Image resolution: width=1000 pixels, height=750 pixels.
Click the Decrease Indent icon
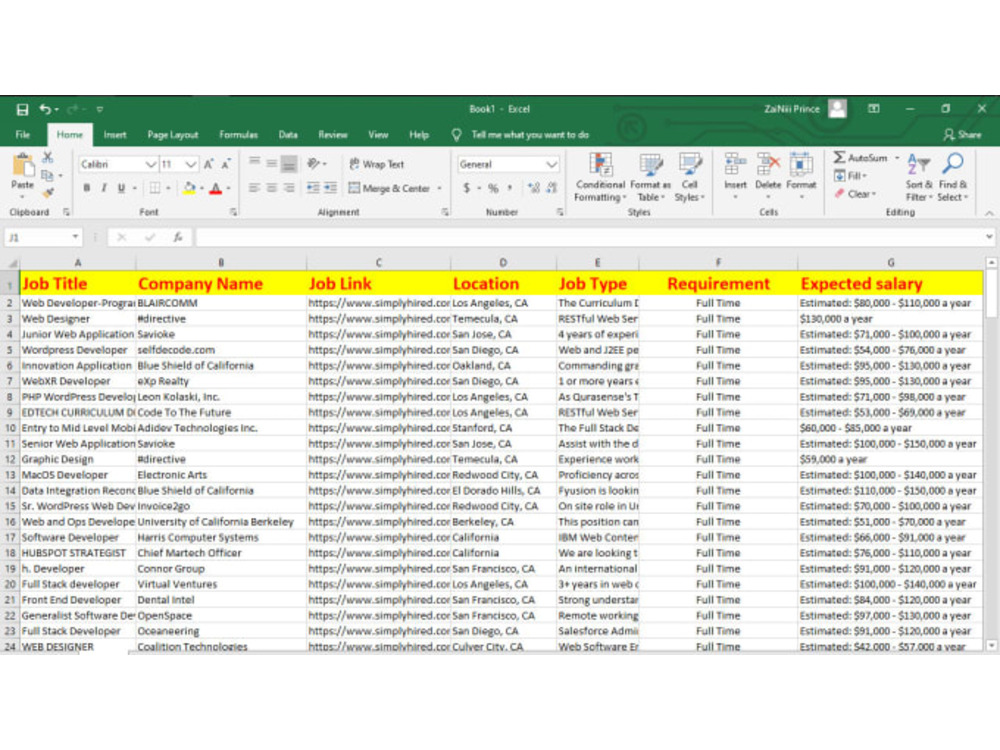coord(312,188)
